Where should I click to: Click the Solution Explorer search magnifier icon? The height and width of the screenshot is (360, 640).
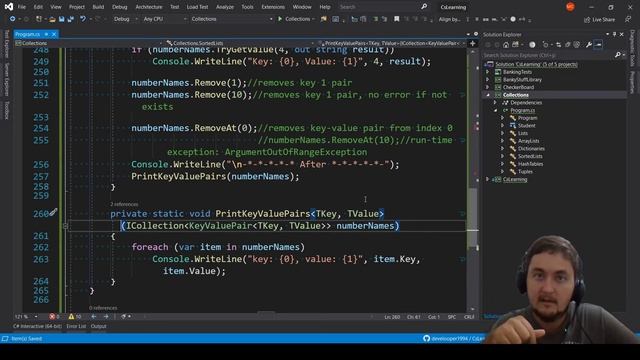pos(618,55)
